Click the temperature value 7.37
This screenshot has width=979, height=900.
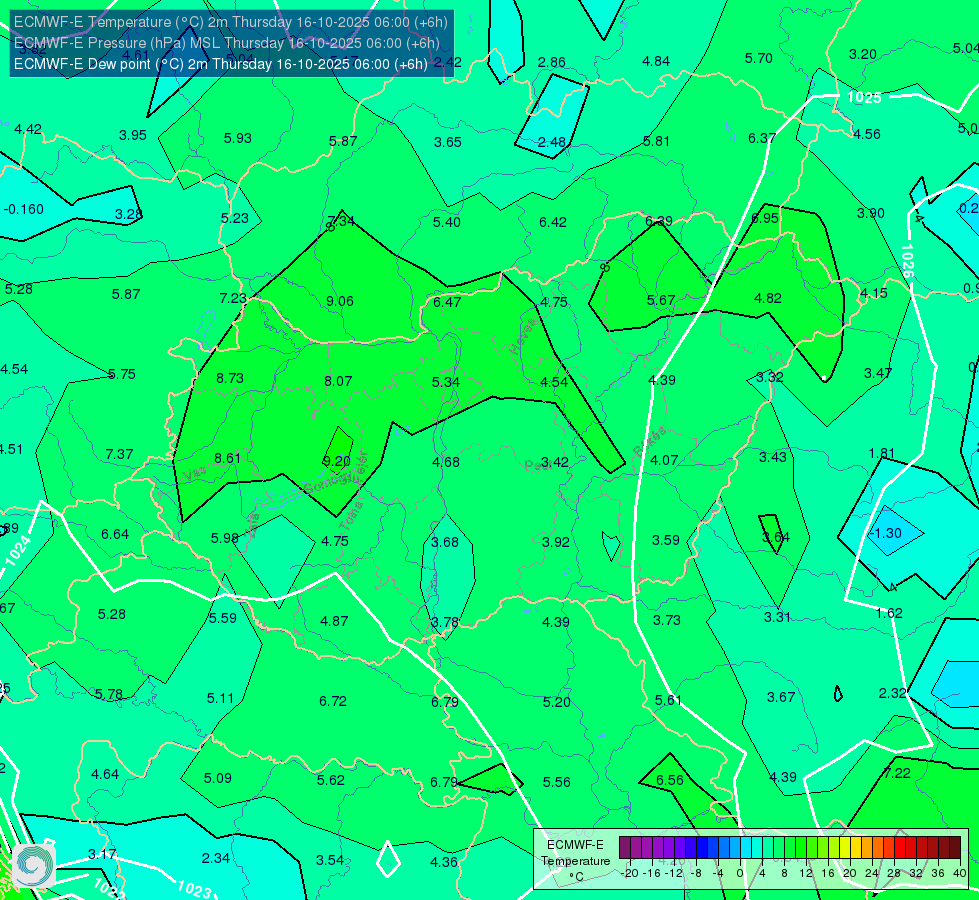pyautogui.click(x=119, y=454)
